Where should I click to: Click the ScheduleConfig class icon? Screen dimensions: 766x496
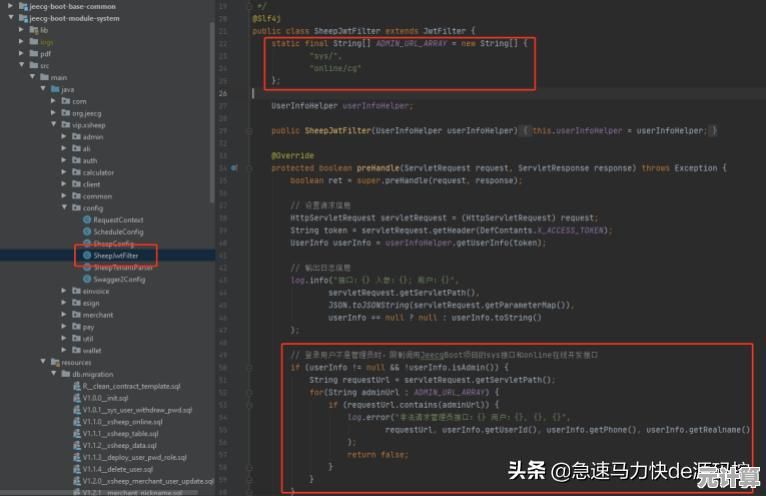coord(87,232)
